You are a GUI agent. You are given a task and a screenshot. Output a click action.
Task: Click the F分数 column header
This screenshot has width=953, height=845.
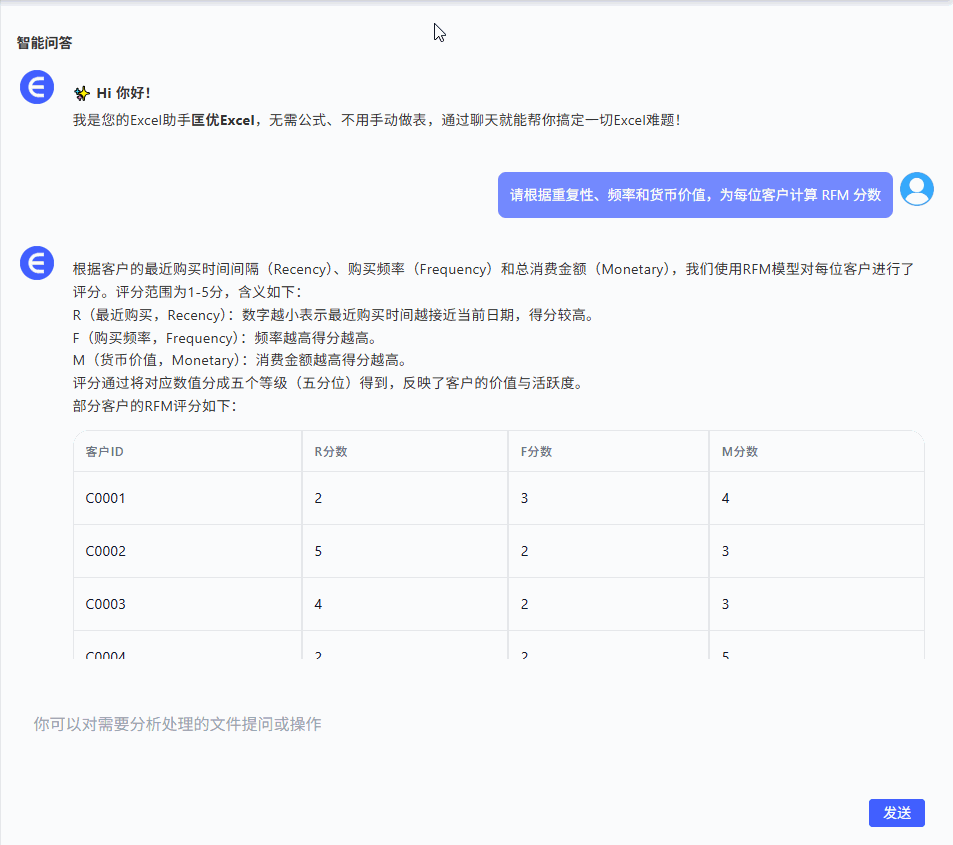point(608,452)
